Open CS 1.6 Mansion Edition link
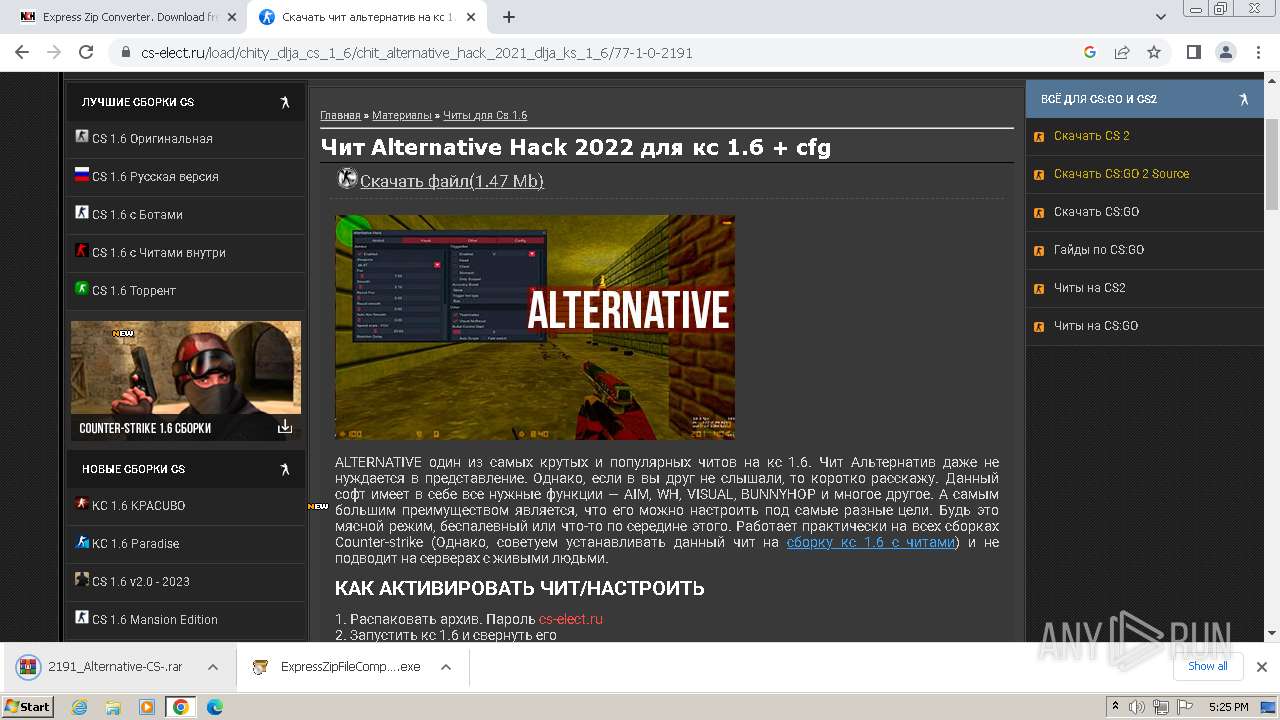This screenshot has height=720, width=1280. 155,619
